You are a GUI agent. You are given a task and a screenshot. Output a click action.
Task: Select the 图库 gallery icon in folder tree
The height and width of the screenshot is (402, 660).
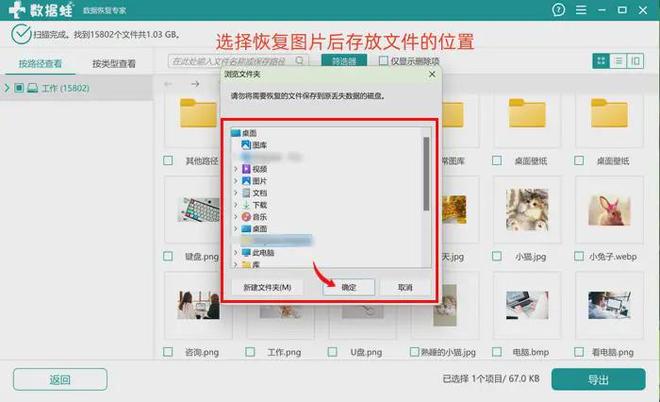246,145
